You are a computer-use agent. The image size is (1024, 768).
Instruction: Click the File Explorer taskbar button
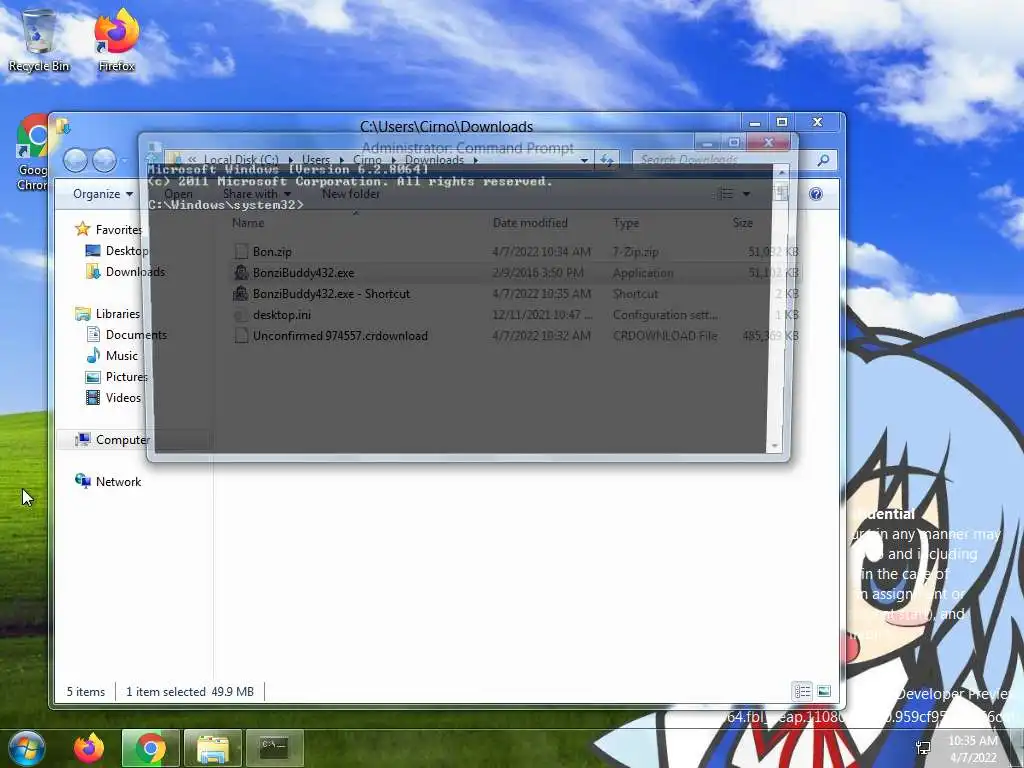(x=213, y=748)
